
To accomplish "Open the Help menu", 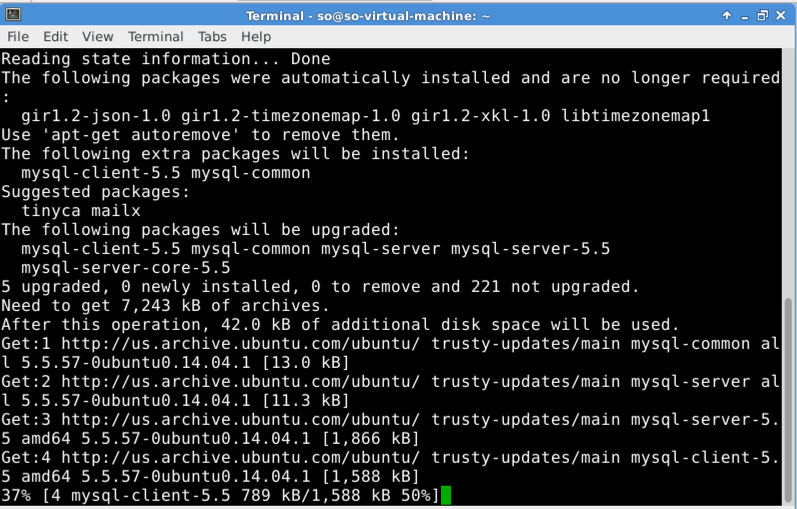I will point(256,37).
